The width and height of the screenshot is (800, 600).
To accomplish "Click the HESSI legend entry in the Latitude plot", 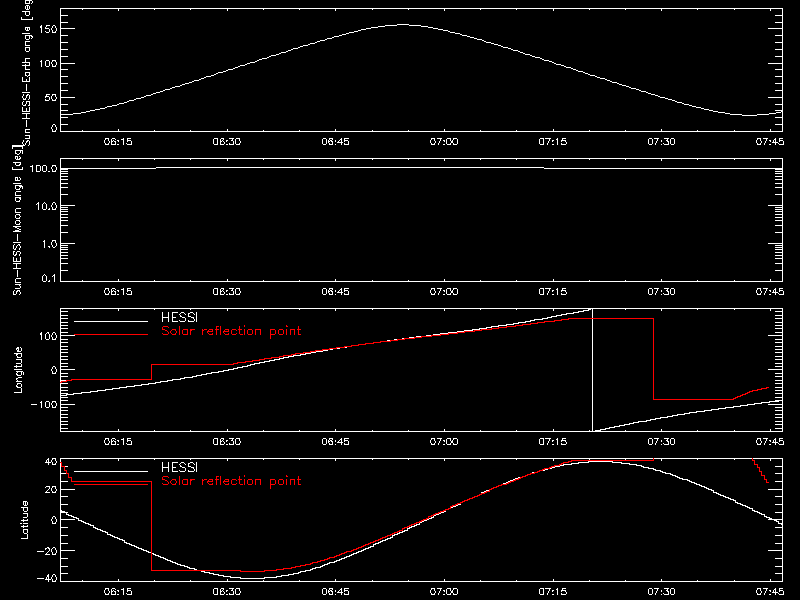I will (179, 467).
